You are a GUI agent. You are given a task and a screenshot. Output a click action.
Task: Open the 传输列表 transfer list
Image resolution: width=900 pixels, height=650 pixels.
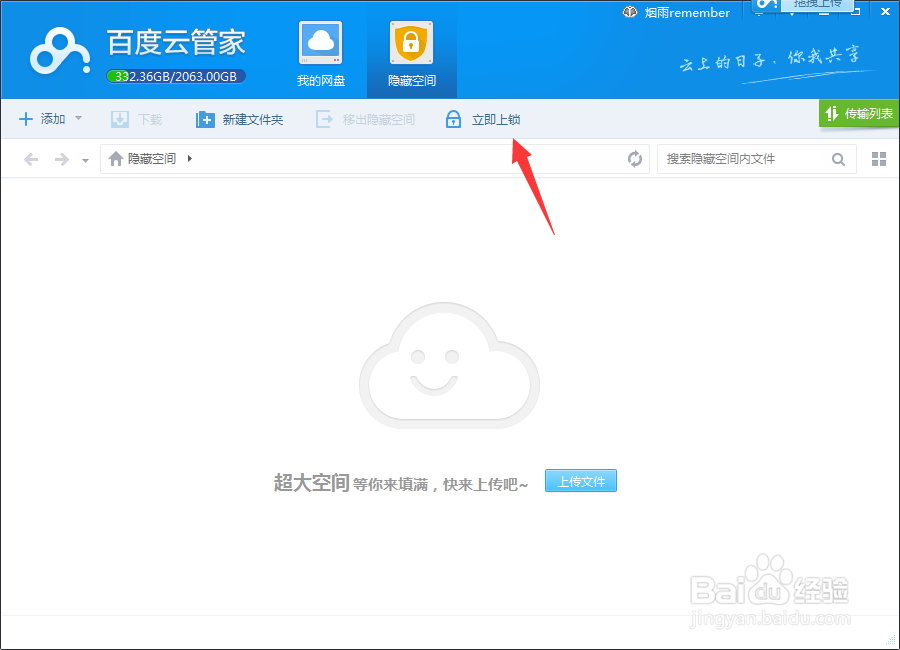859,114
